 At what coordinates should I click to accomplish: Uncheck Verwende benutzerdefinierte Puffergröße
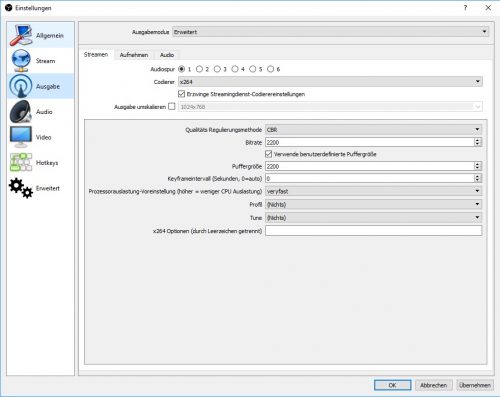(269, 154)
